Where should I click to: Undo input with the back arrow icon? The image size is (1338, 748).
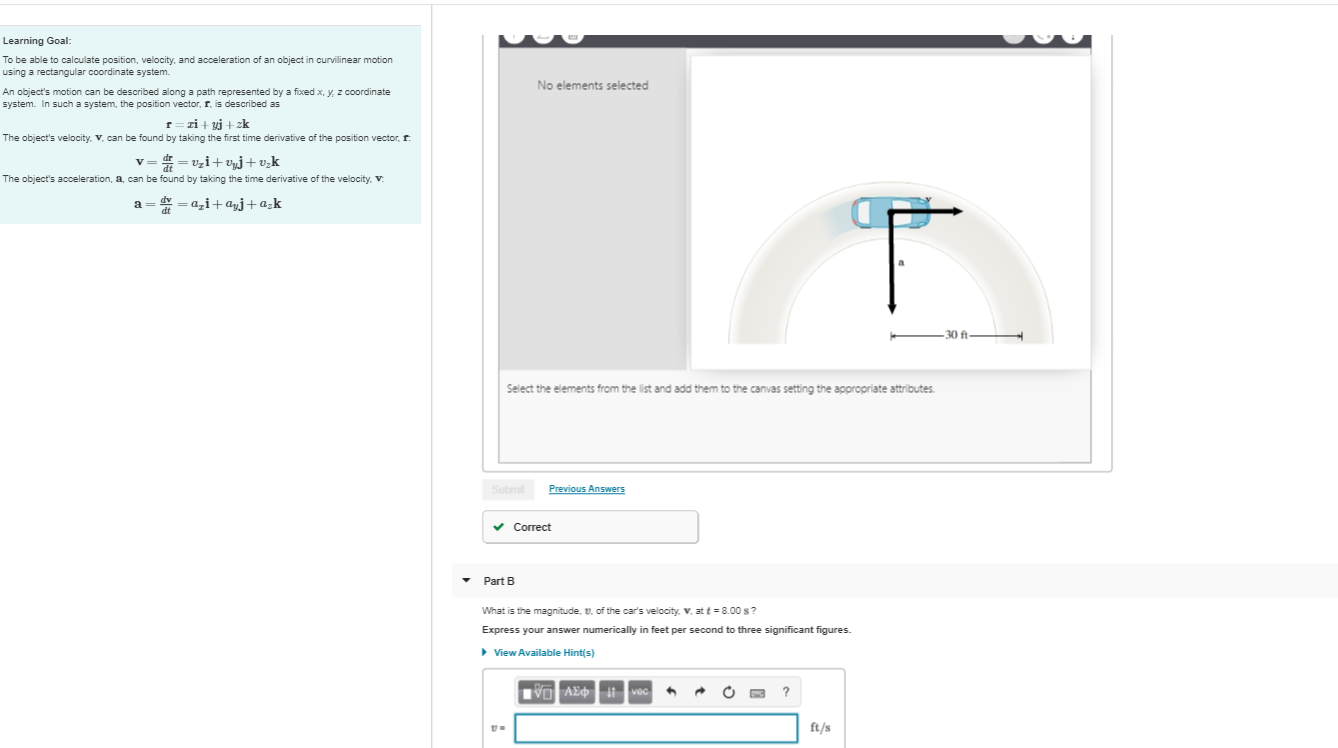[670, 691]
